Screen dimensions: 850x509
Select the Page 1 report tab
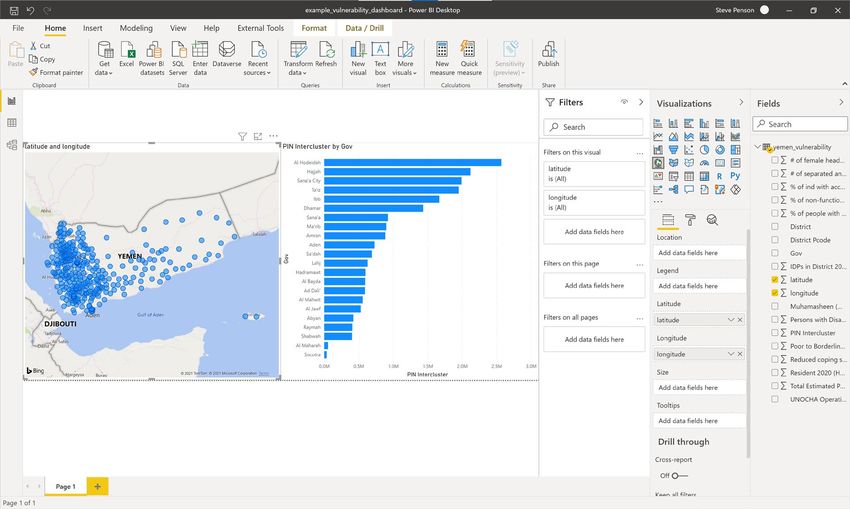click(66, 486)
